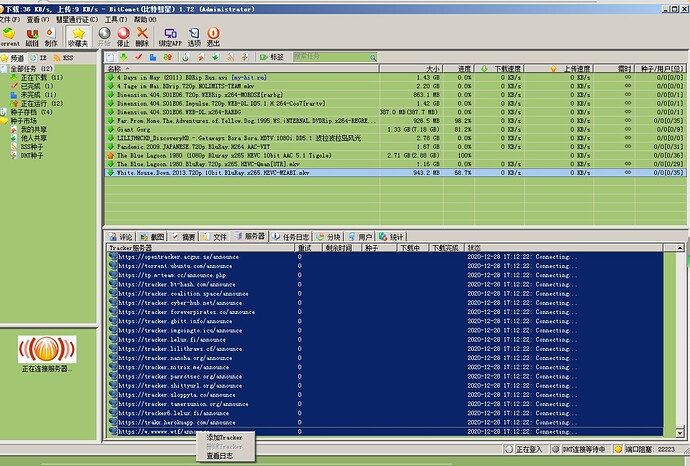Open the 彗星通行证 menu
Screen dimensions: 690x466
click(x=77, y=19)
